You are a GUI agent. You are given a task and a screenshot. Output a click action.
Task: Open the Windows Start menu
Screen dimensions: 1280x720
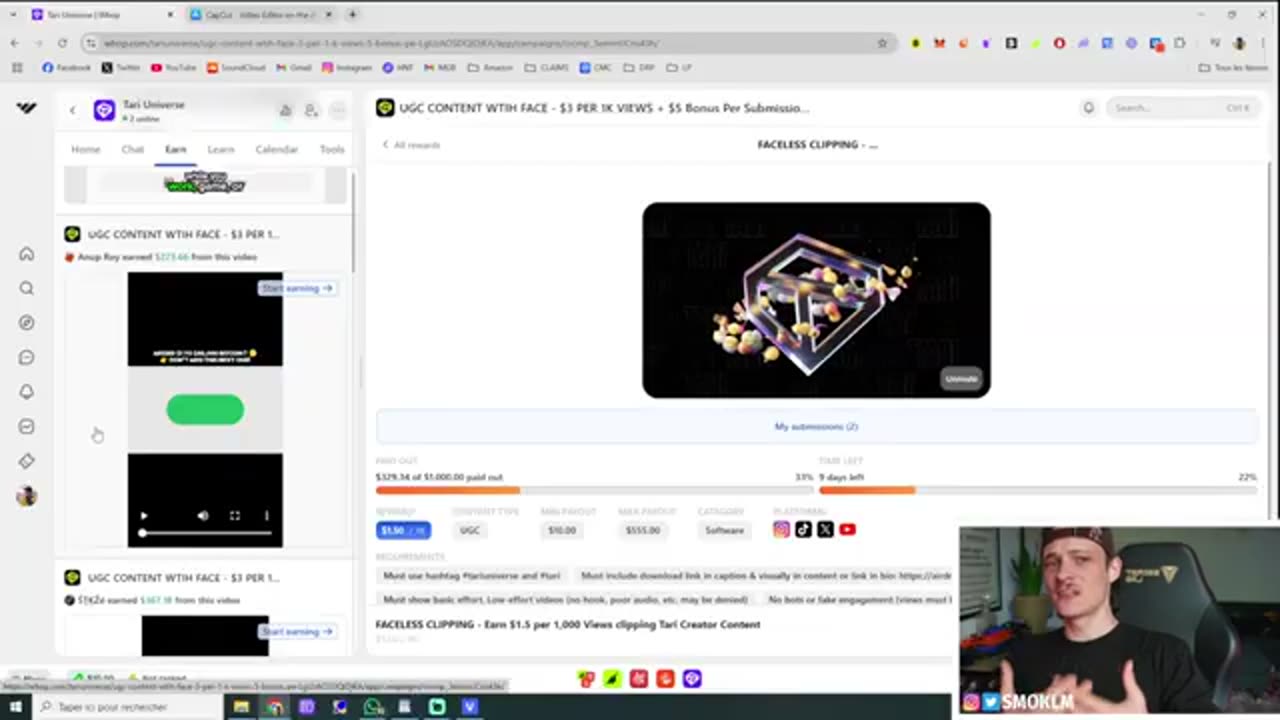pos(16,707)
